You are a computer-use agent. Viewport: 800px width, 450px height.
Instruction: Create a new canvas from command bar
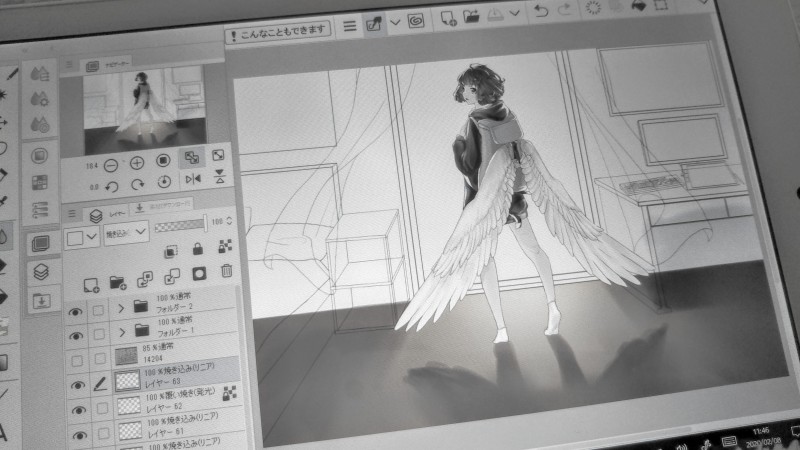[x=448, y=19]
